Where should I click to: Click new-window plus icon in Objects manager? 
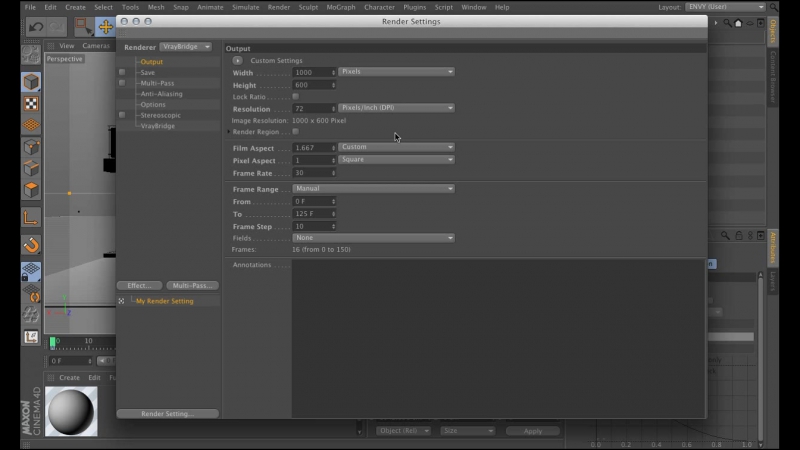tap(761, 23)
